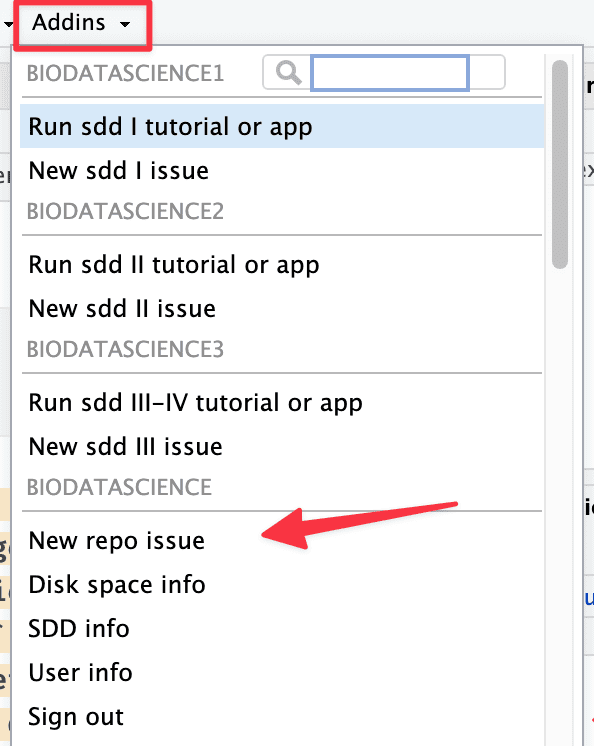This screenshot has height=746, width=594.
Task: Click the BIODATASCIENCE1 section header
Action: coord(125,73)
